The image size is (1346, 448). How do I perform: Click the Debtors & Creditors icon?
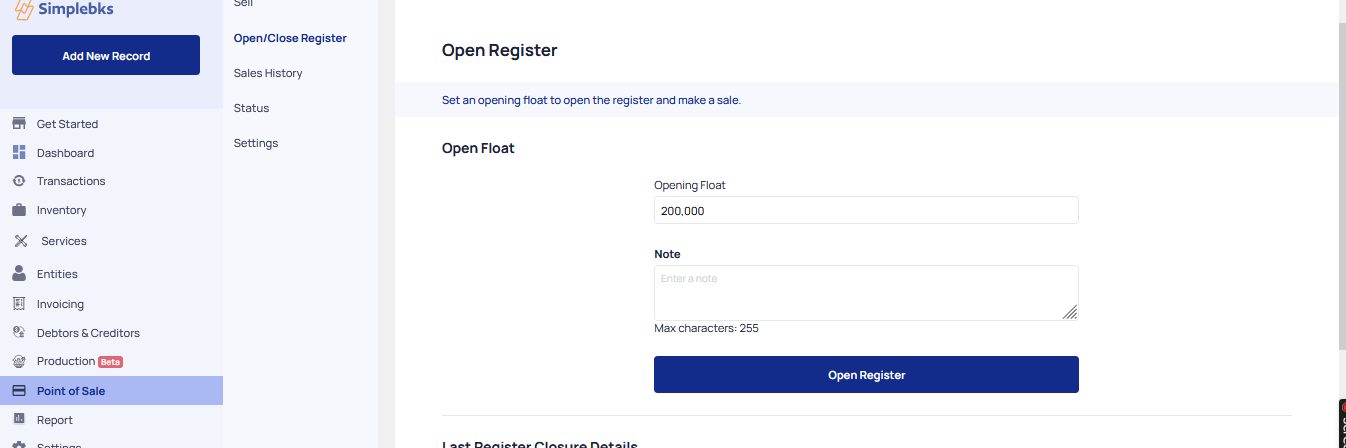tap(18, 333)
